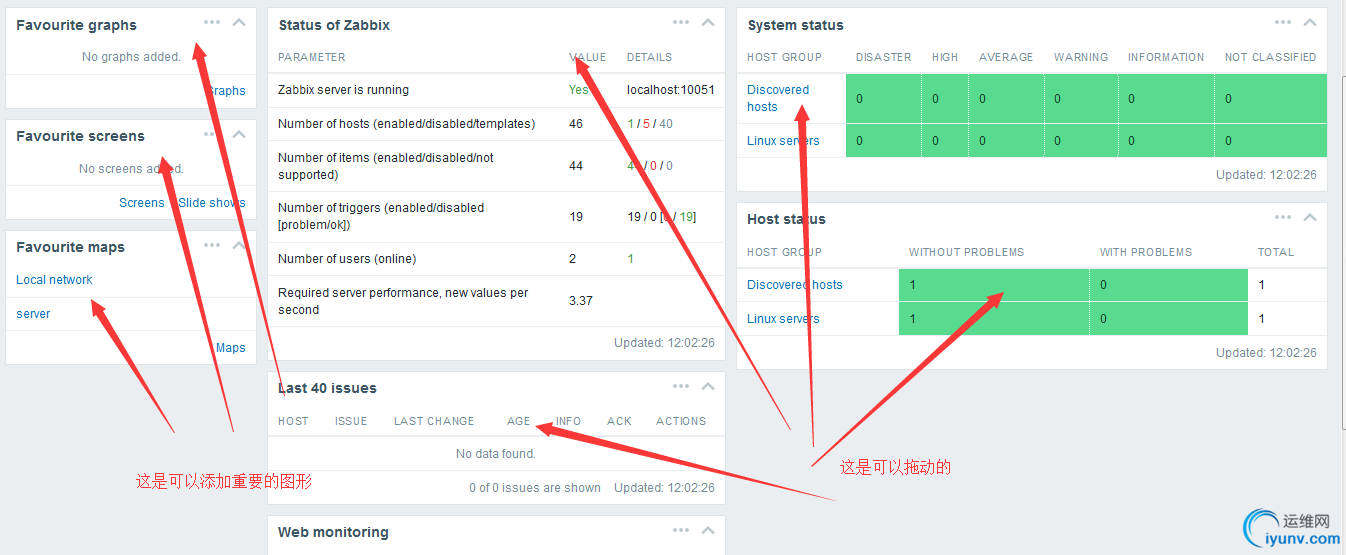Click the Average cell for Linux servers
The width and height of the screenshot is (1346, 555).
point(1006,141)
